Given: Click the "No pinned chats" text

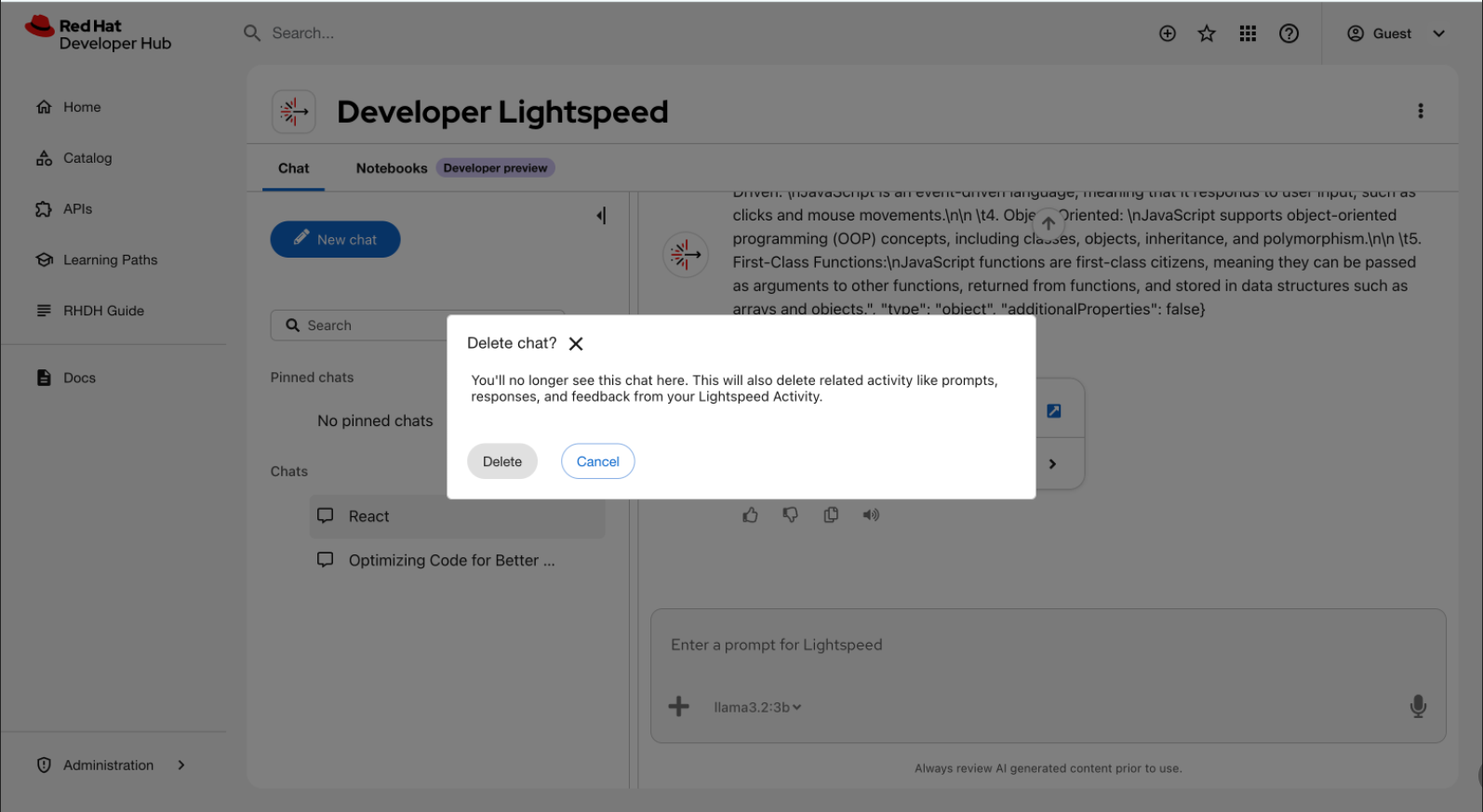Looking at the screenshot, I should click(x=375, y=421).
